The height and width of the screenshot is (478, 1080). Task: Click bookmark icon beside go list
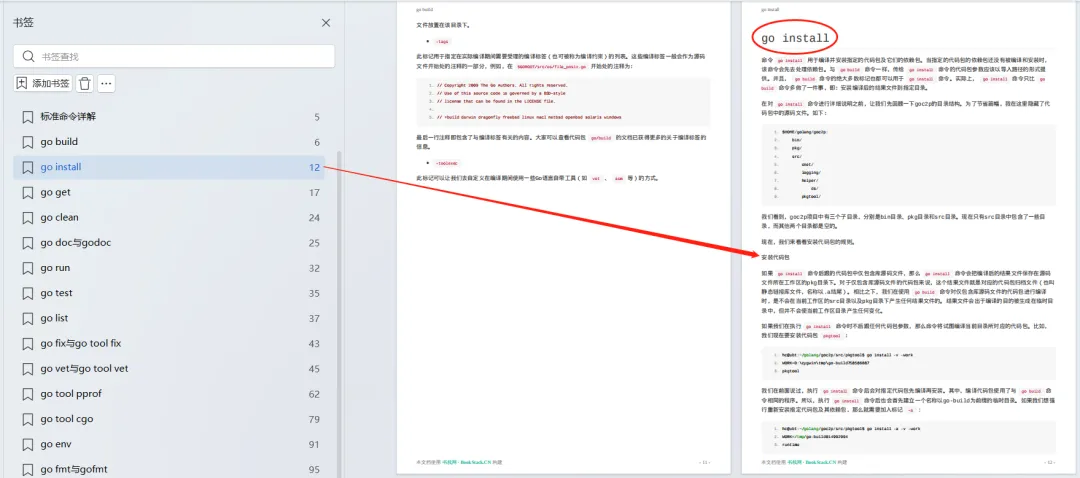28,318
